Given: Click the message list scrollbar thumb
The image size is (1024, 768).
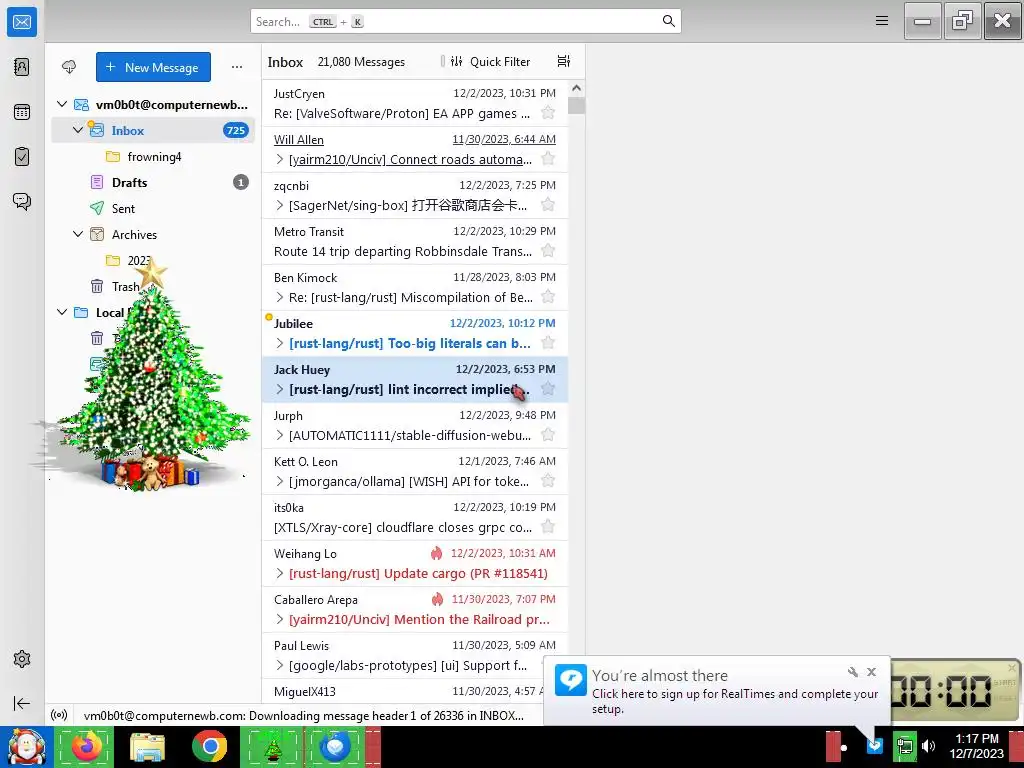Looking at the screenshot, I should pyautogui.click(x=576, y=105).
